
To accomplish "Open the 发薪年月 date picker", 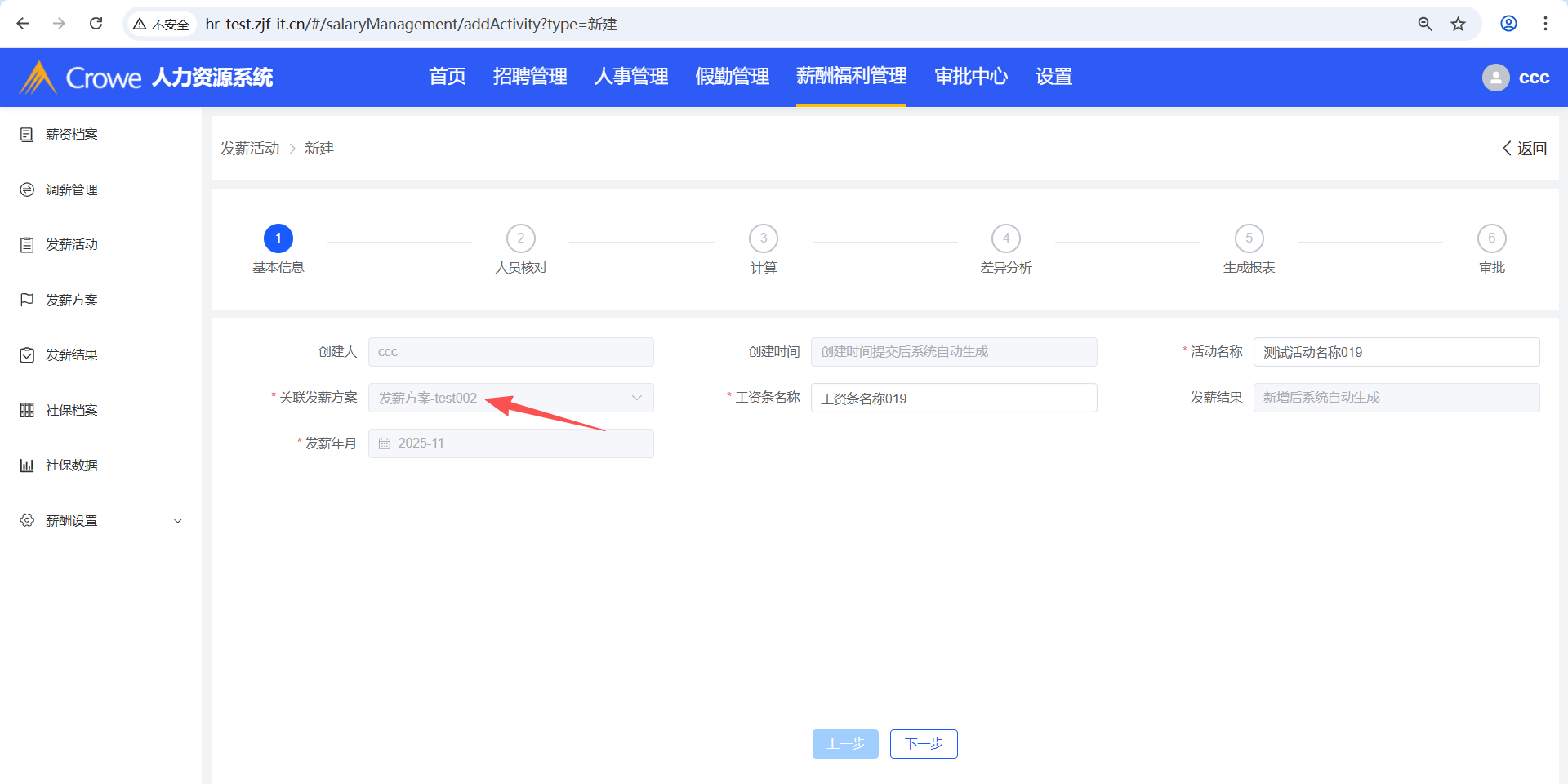I will [510, 443].
